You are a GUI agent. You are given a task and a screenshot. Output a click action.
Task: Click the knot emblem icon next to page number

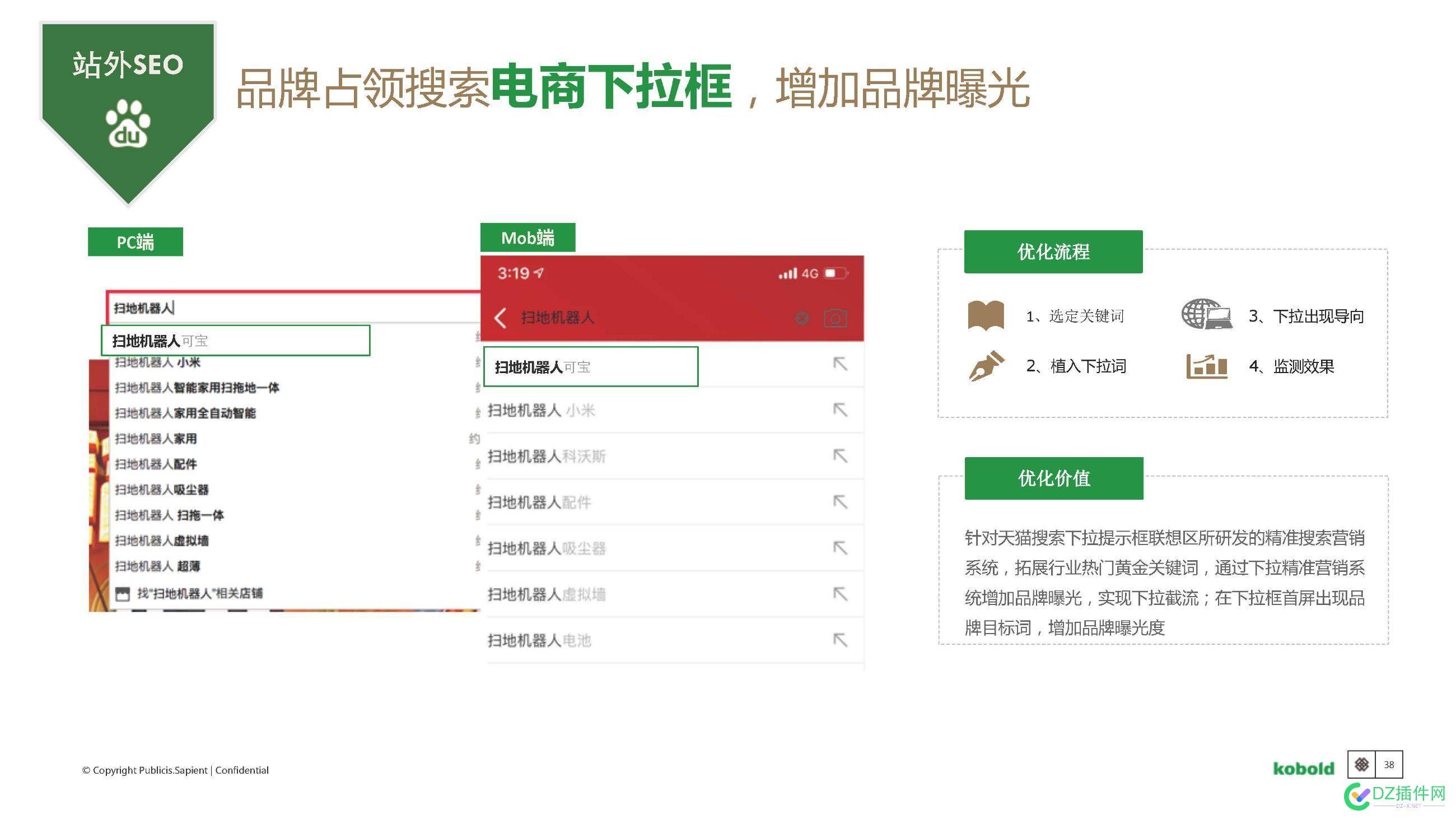[1361, 765]
